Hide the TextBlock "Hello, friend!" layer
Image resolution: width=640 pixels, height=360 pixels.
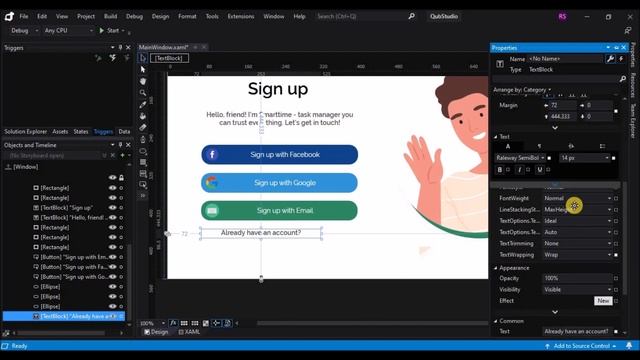(112, 218)
